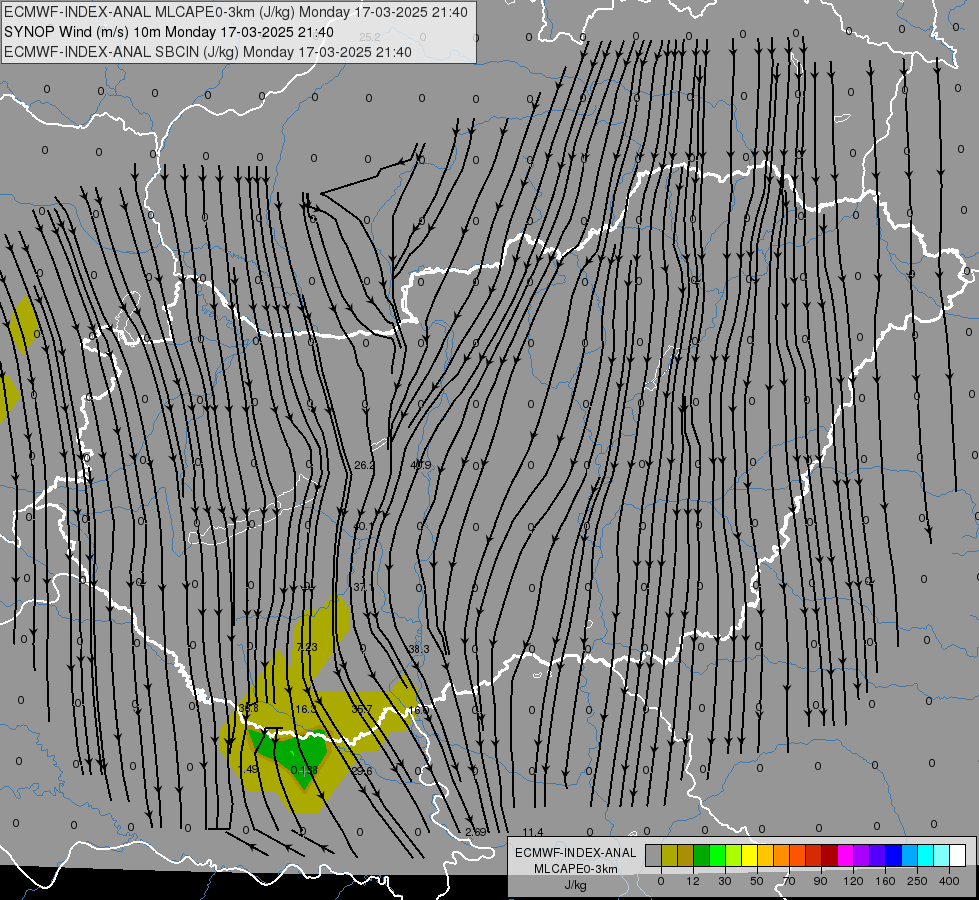
Task: Click the map value 38.8
Action: tap(248, 708)
